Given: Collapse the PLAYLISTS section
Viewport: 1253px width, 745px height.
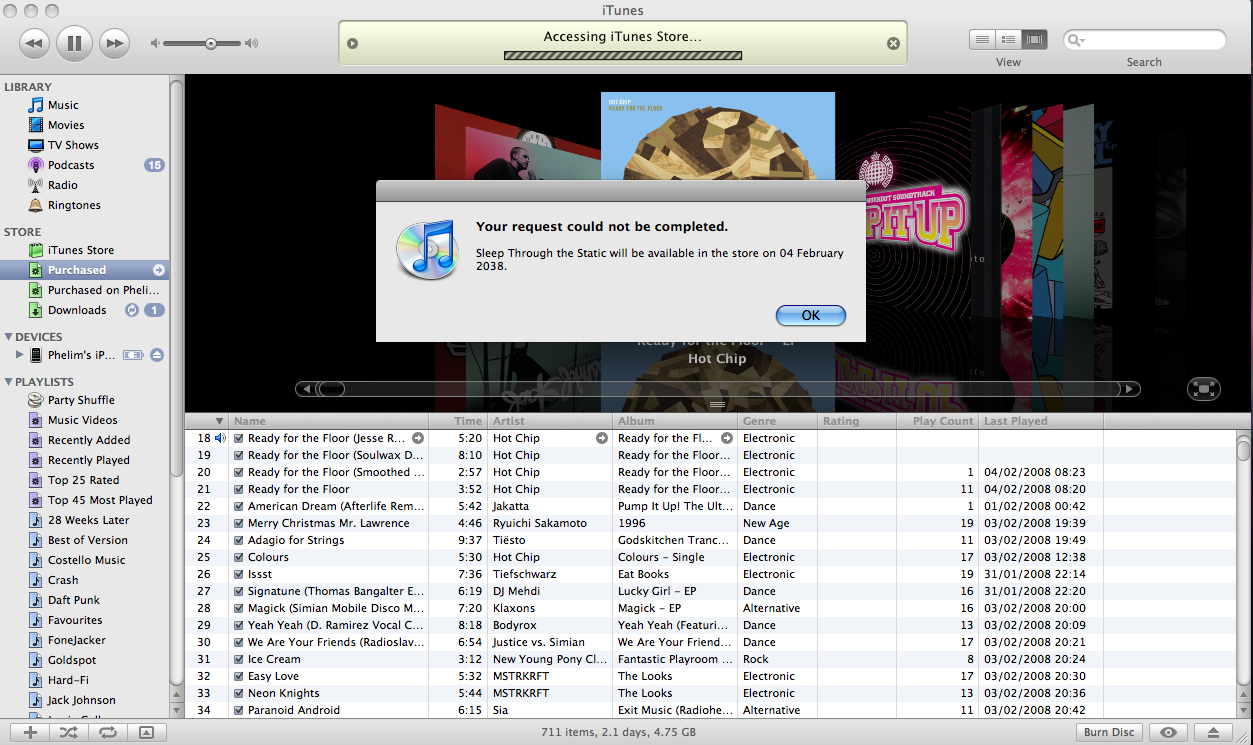Looking at the screenshot, I should tap(8, 382).
